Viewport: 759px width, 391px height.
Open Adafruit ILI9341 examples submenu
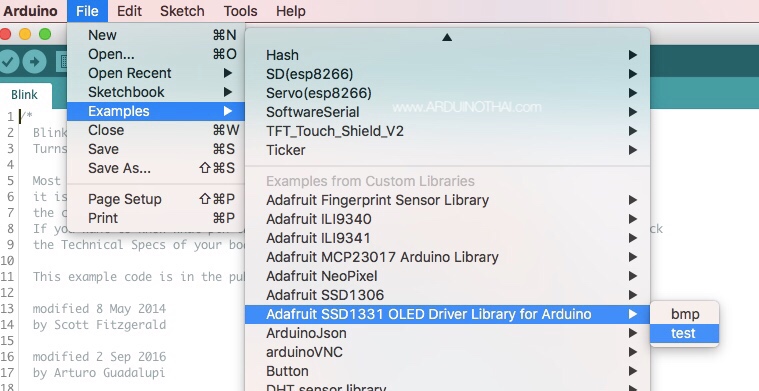[448, 238]
